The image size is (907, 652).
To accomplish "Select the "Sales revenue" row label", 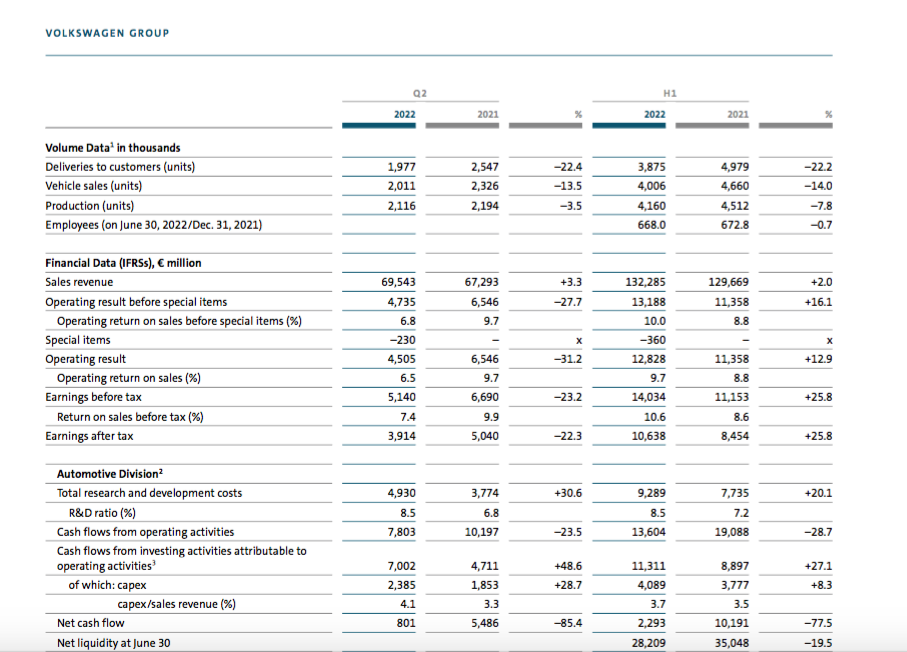I will pos(79,282).
